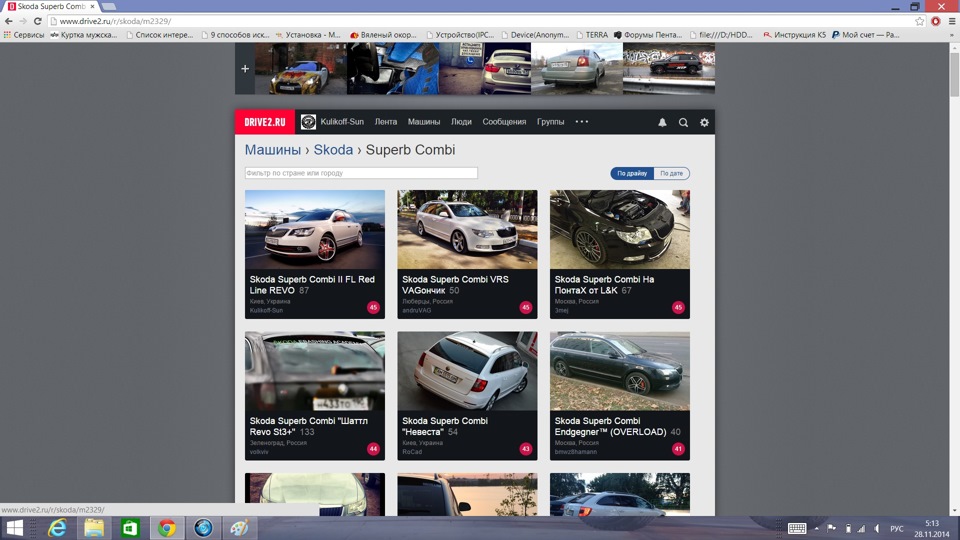Open black SUV graffiti photo in strip

(x=669, y=69)
